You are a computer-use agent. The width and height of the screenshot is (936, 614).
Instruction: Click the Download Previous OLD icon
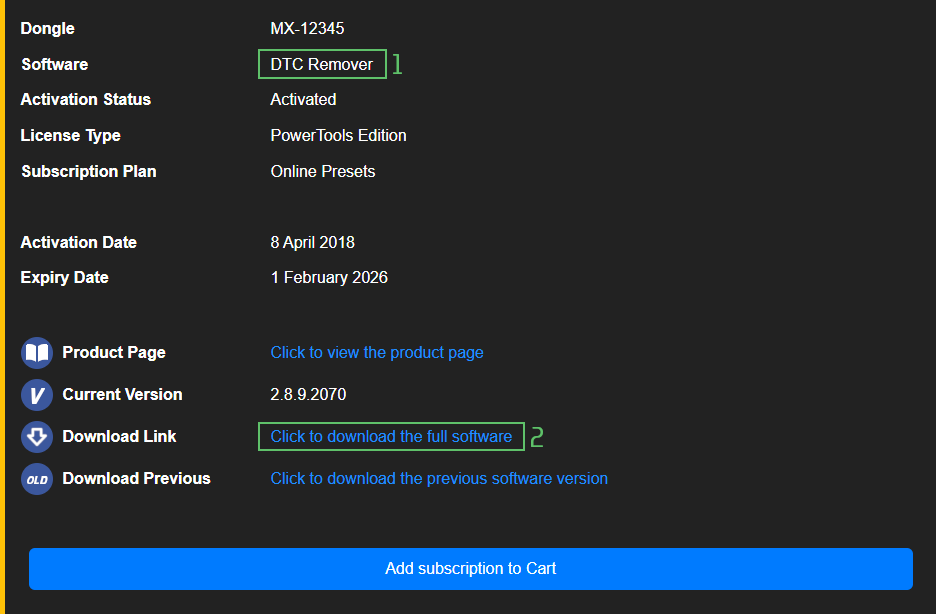[37, 479]
